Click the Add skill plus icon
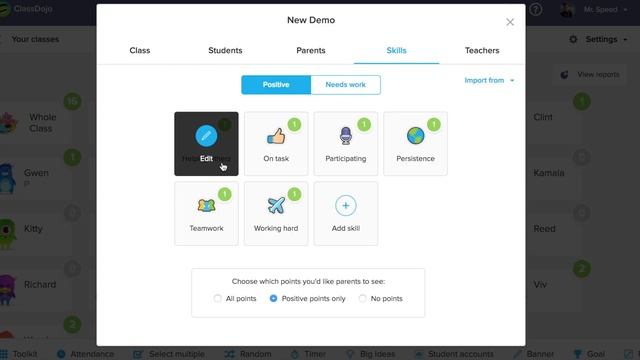 coord(346,205)
